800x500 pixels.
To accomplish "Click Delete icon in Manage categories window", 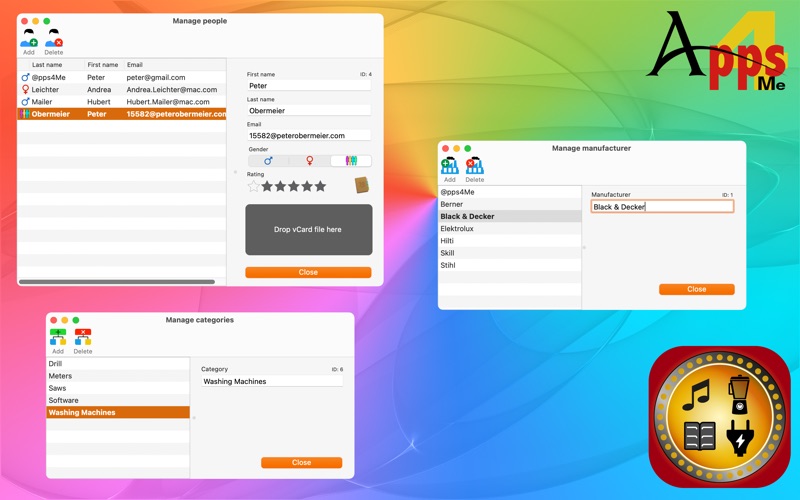I will point(83,337).
